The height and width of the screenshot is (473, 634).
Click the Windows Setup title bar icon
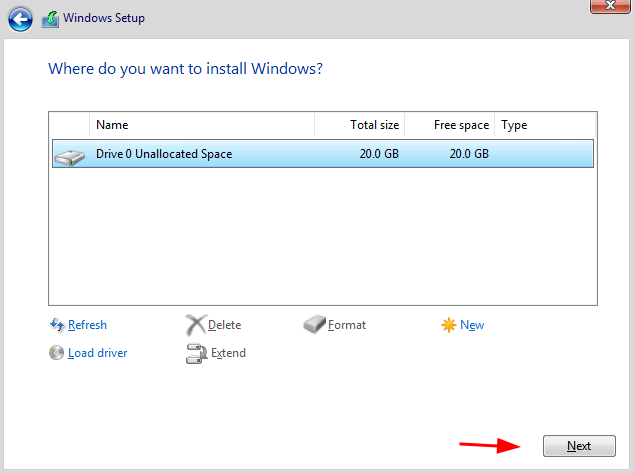point(50,18)
